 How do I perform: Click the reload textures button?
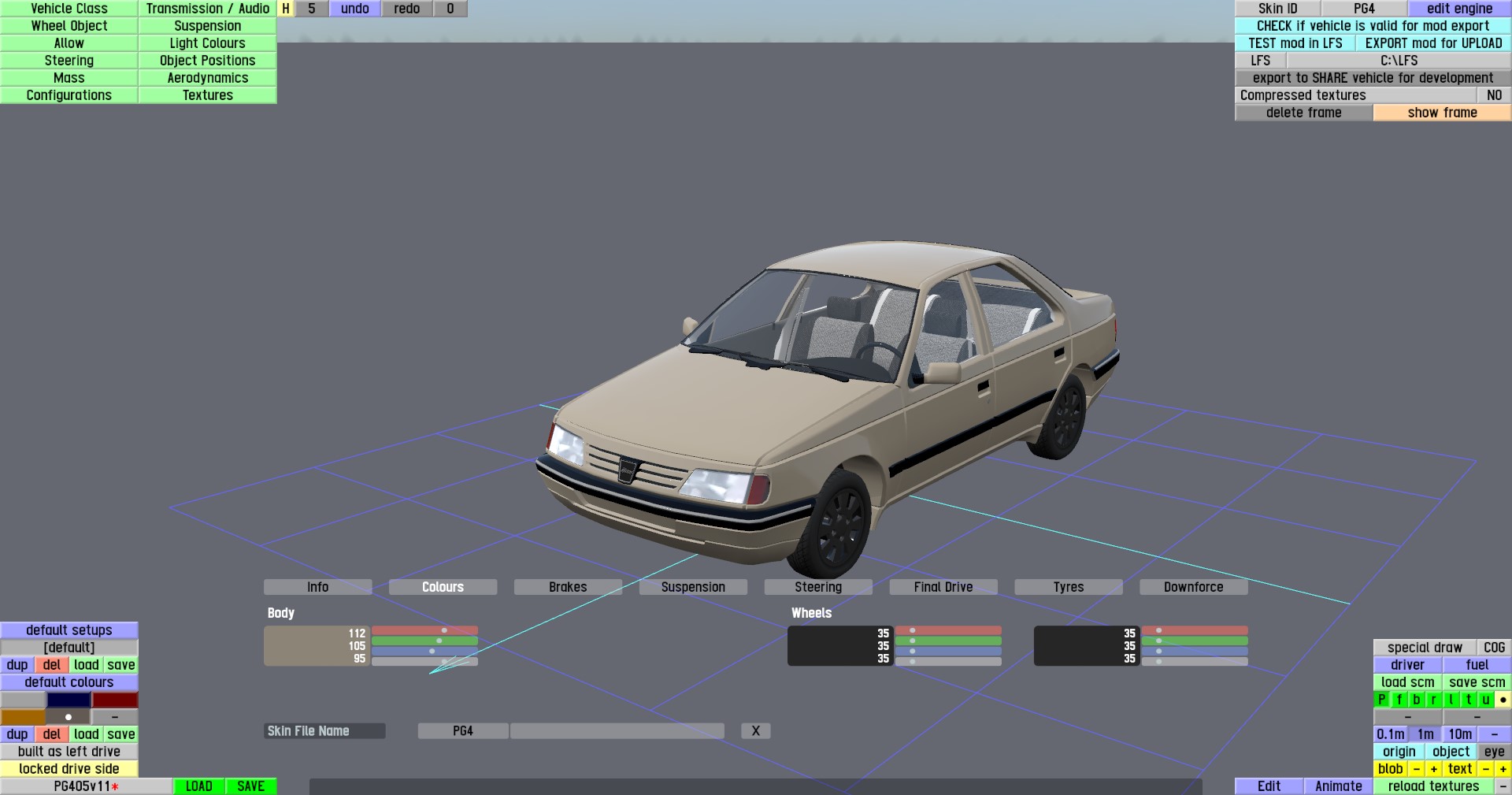pyautogui.click(x=1433, y=786)
